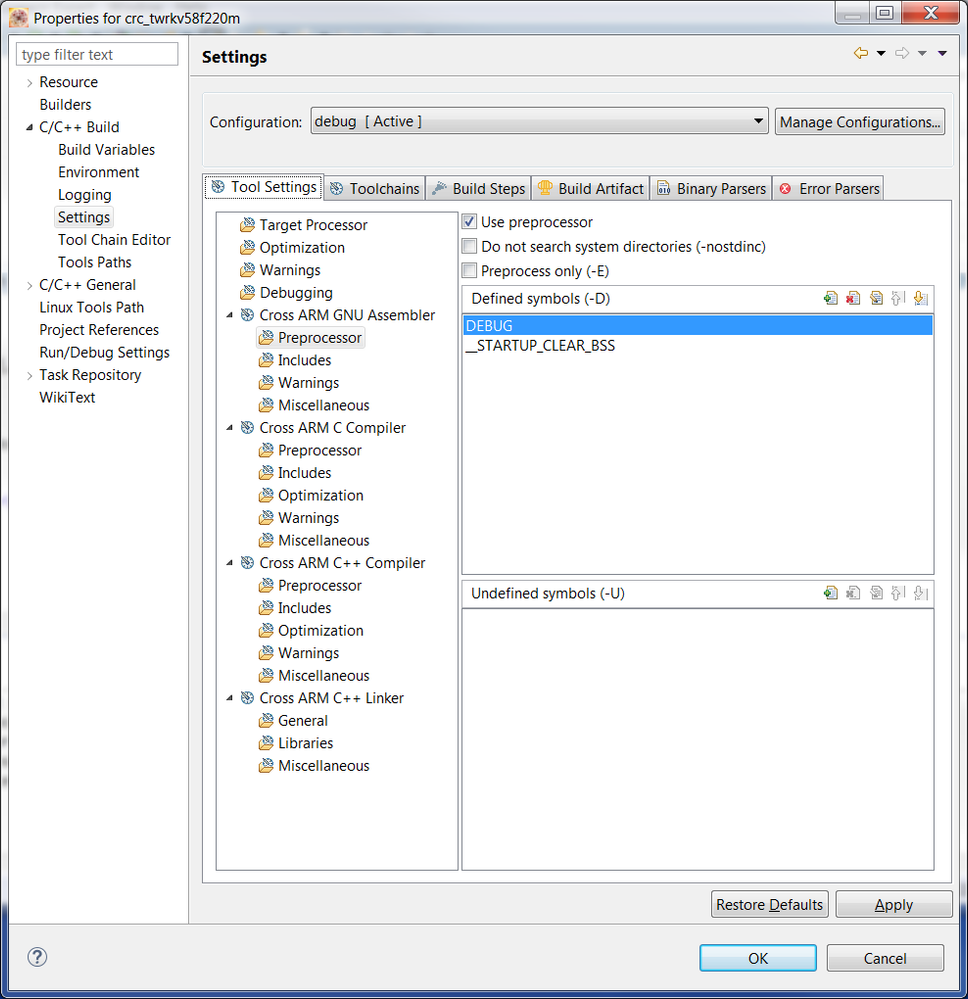The height and width of the screenshot is (999, 968).
Task: Click the forward navigation arrow icon
Action: click(x=902, y=53)
